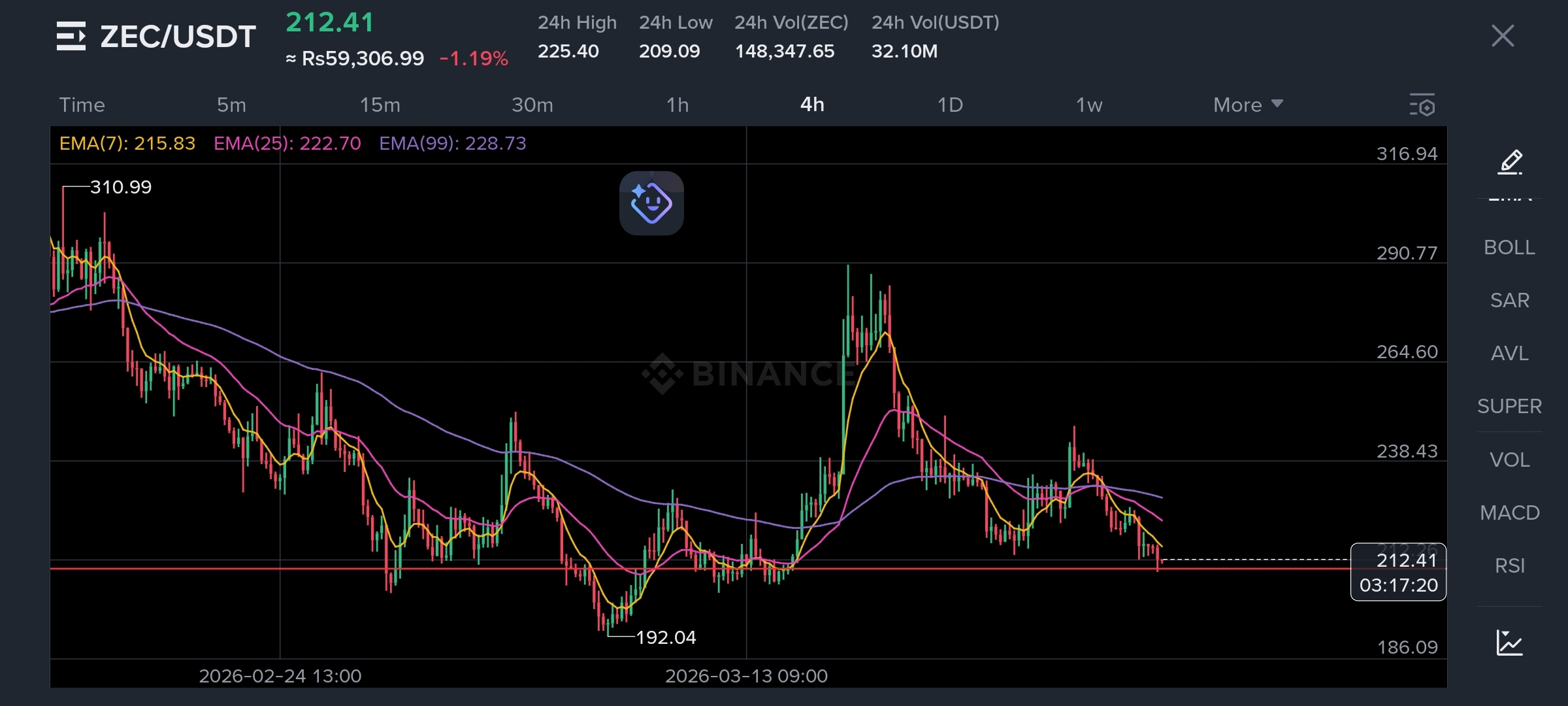Select the 15m interval

click(x=380, y=105)
